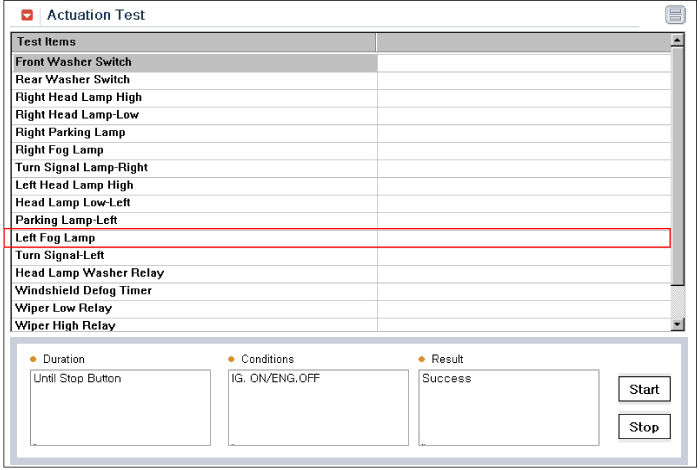Select Windshield Defog Timer row

(342, 291)
